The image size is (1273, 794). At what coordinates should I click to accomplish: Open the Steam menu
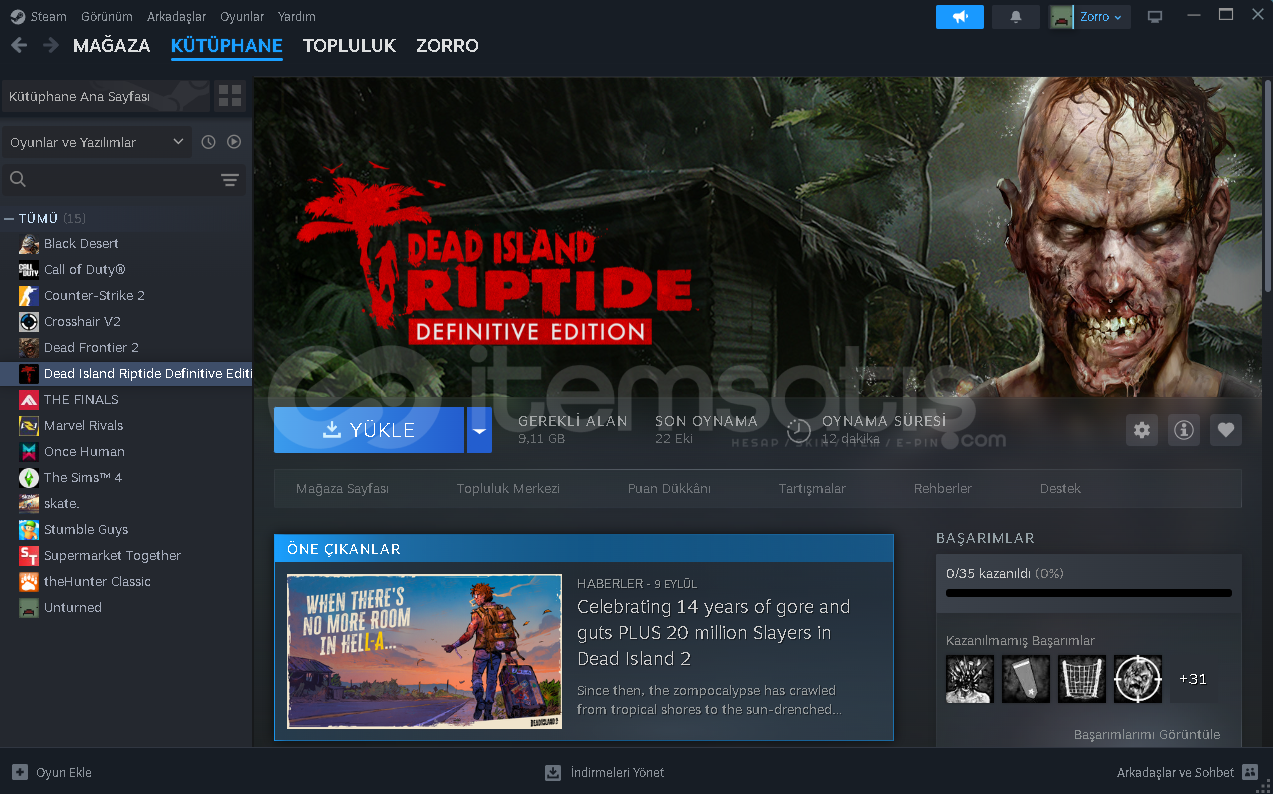click(49, 17)
